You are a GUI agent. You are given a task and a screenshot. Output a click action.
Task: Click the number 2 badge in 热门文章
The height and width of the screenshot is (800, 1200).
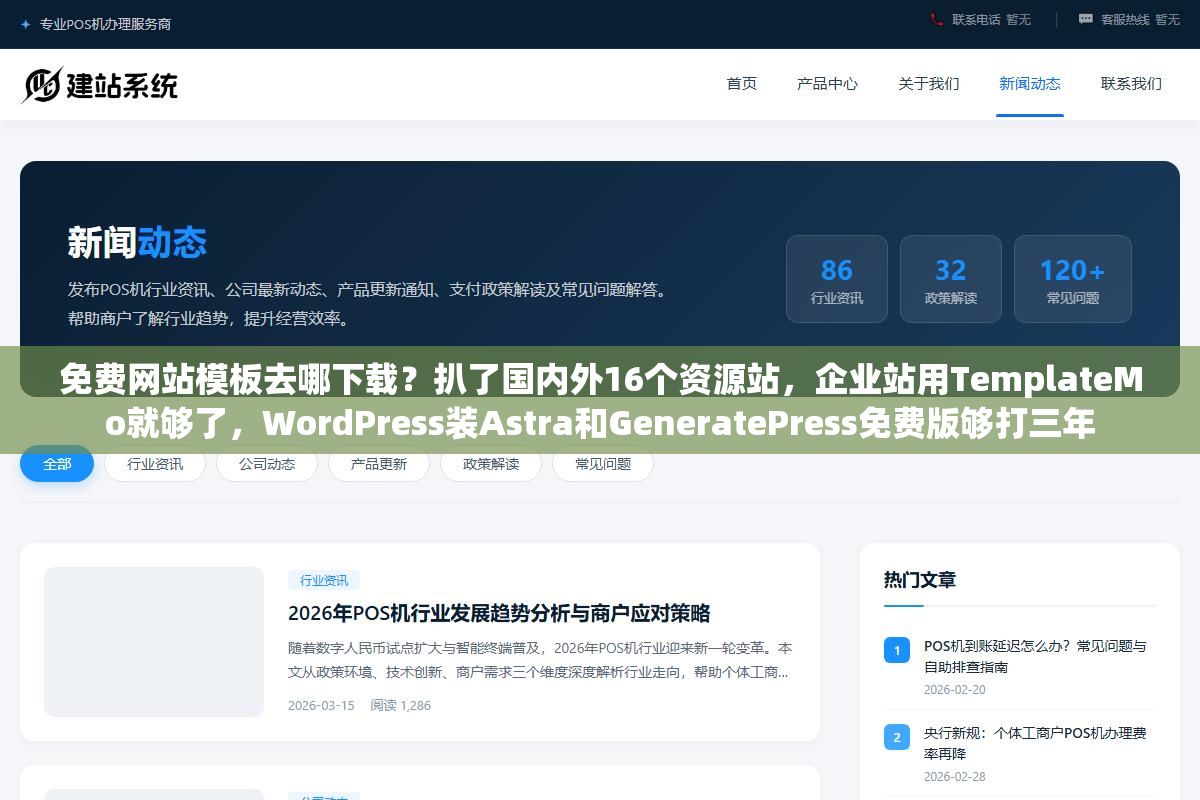(897, 737)
